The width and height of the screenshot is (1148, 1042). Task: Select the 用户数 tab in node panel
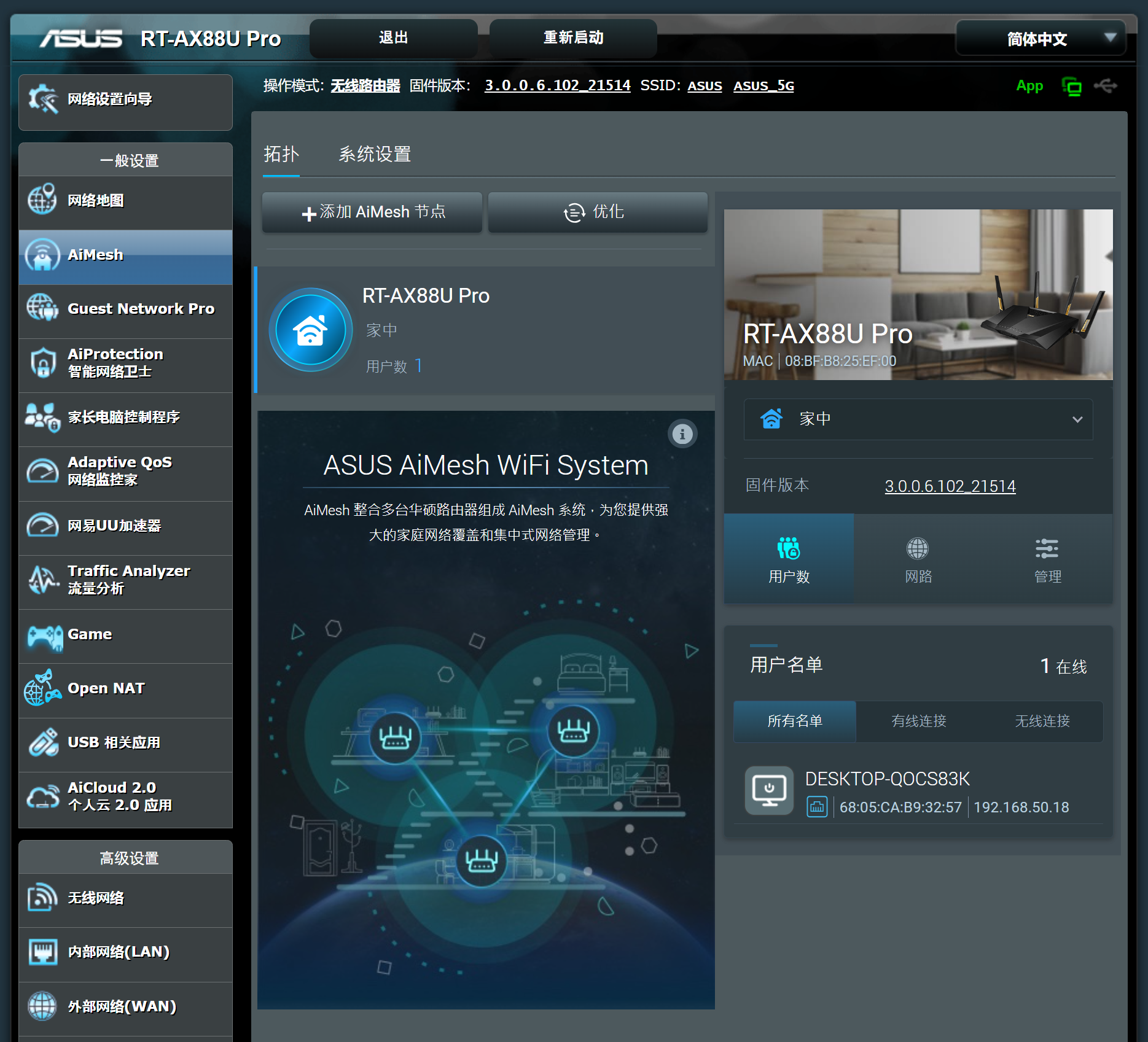789,558
